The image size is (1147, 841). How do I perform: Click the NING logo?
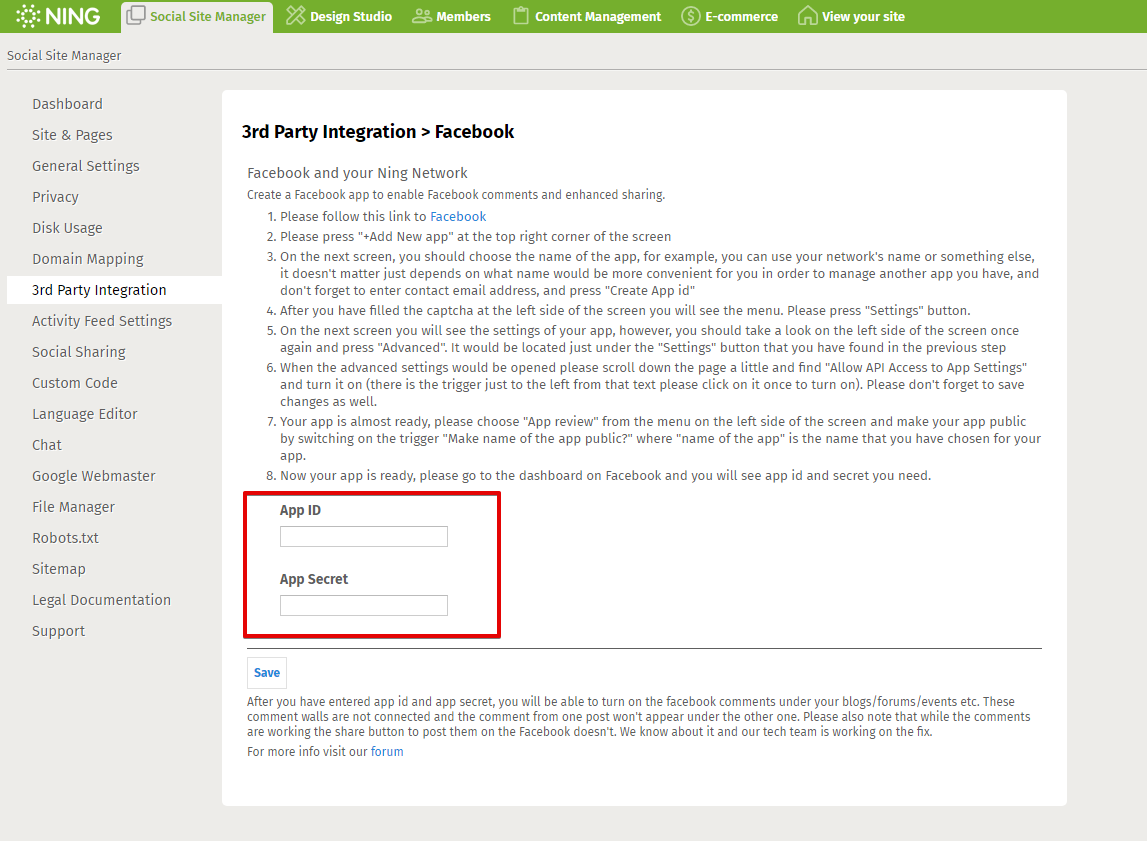click(x=59, y=16)
